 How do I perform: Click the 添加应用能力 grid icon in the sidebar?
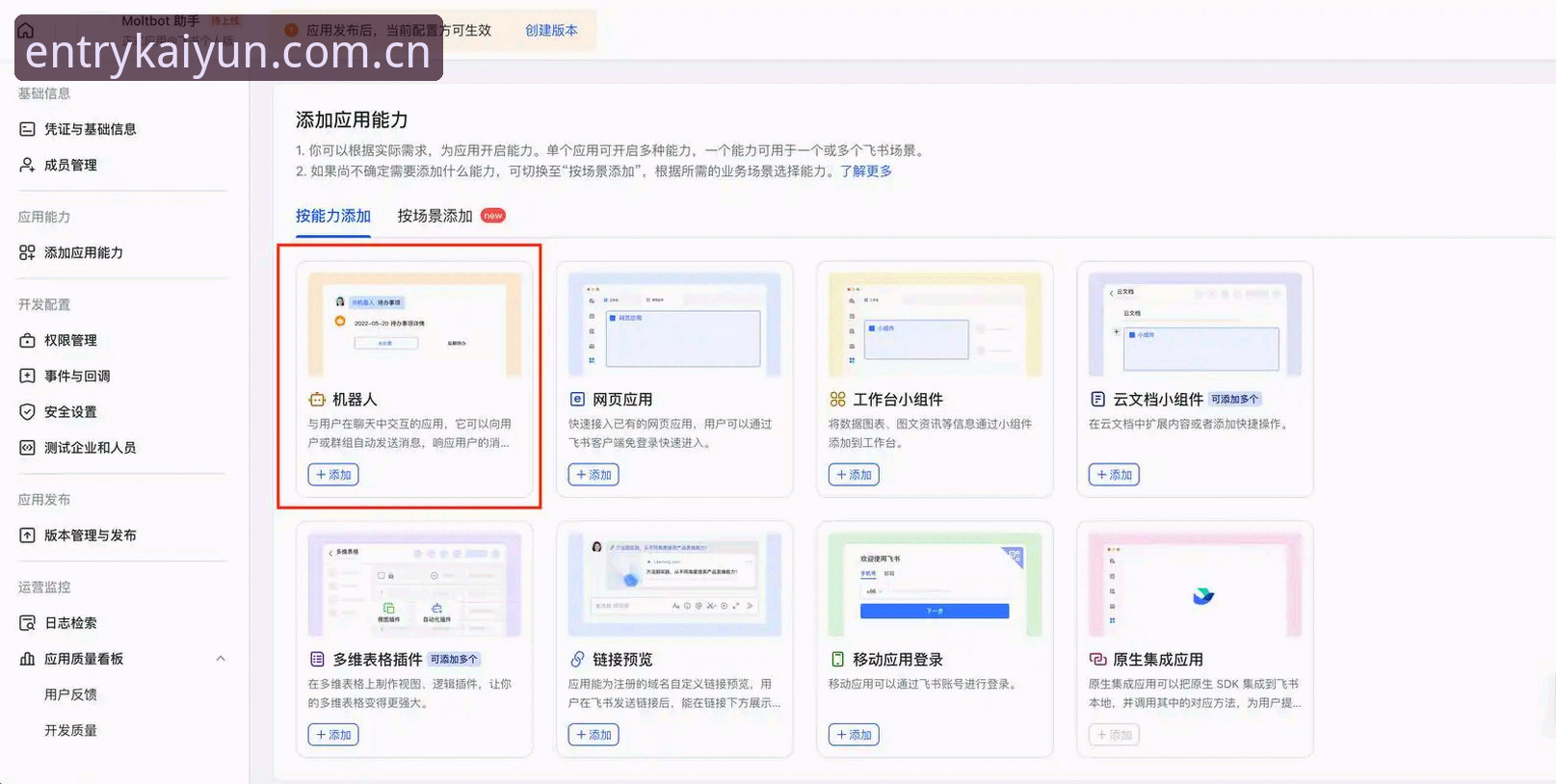pos(27,252)
